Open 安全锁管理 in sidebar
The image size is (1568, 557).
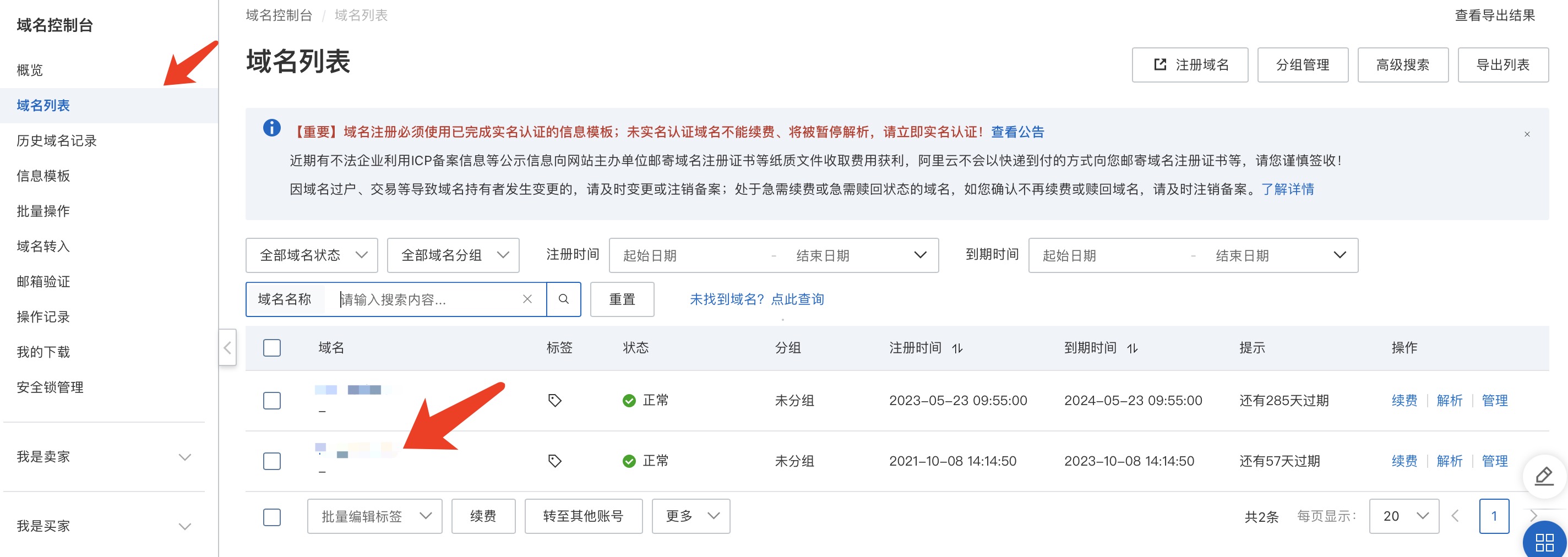pos(50,387)
